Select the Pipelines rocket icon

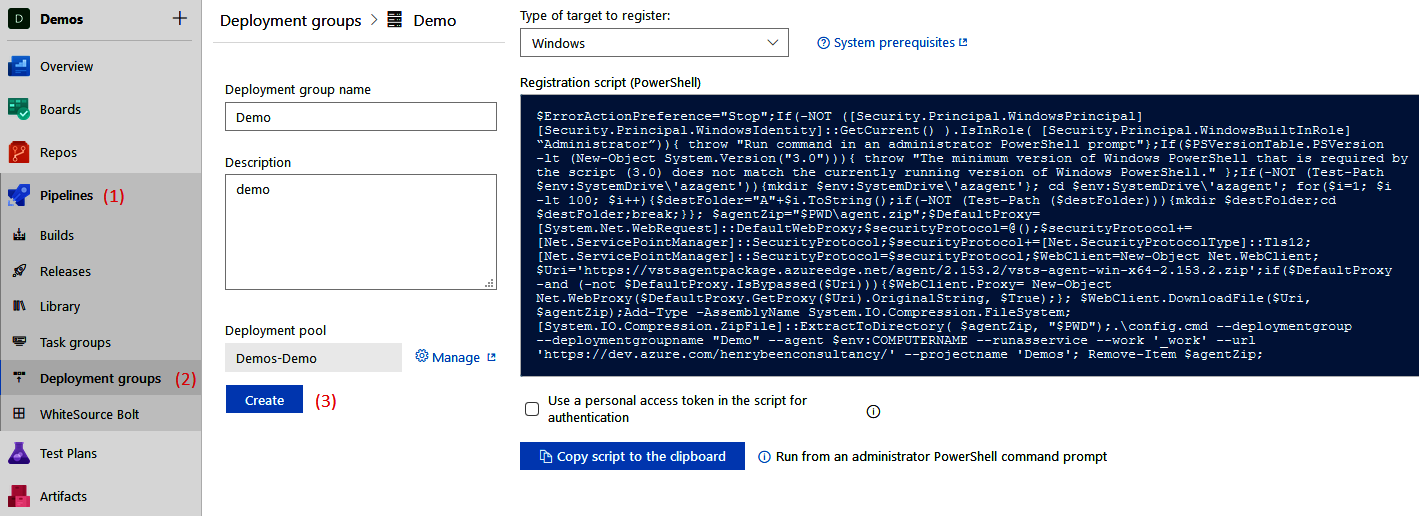point(20,196)
